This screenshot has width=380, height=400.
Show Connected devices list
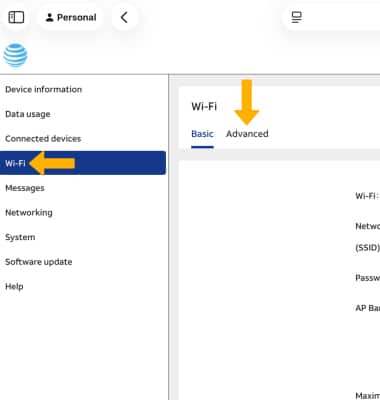pyautogui.click(x=43, y=139)
